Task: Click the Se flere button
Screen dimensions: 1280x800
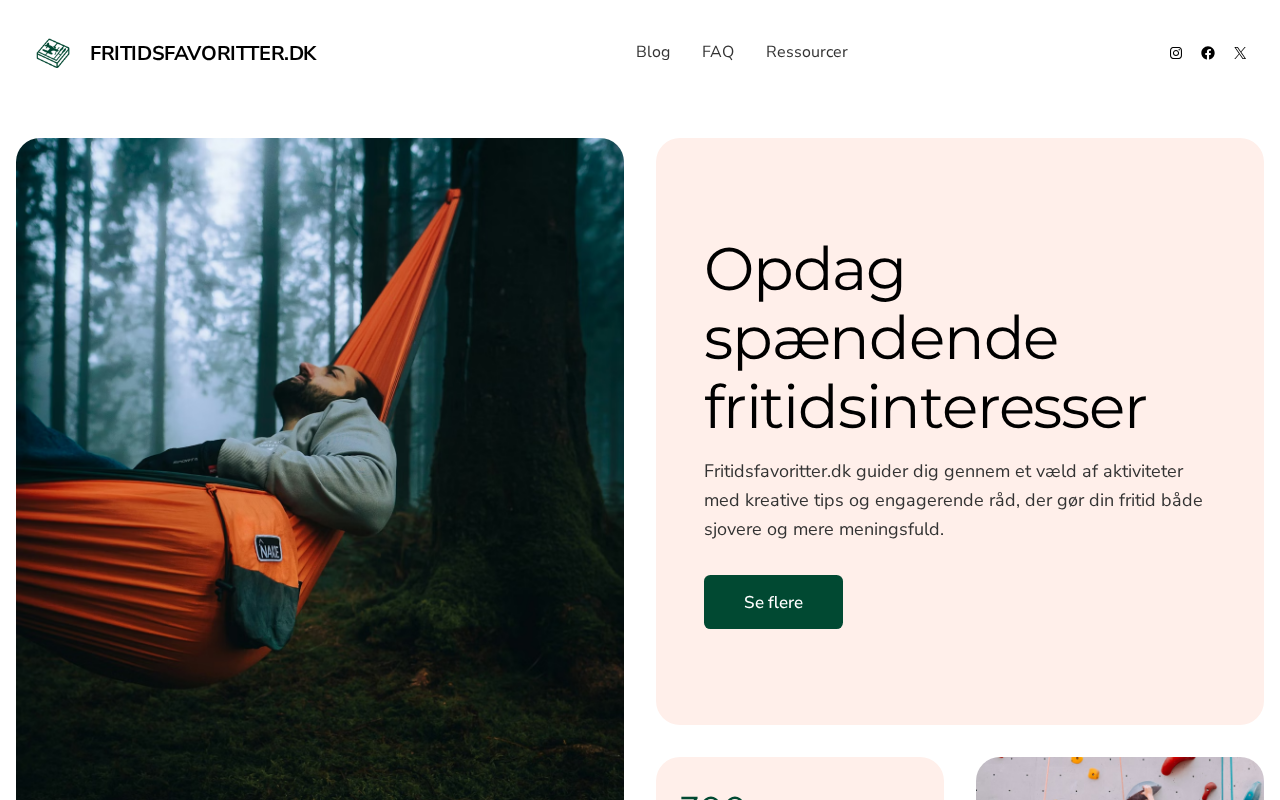Action: (x=773, y=602)
